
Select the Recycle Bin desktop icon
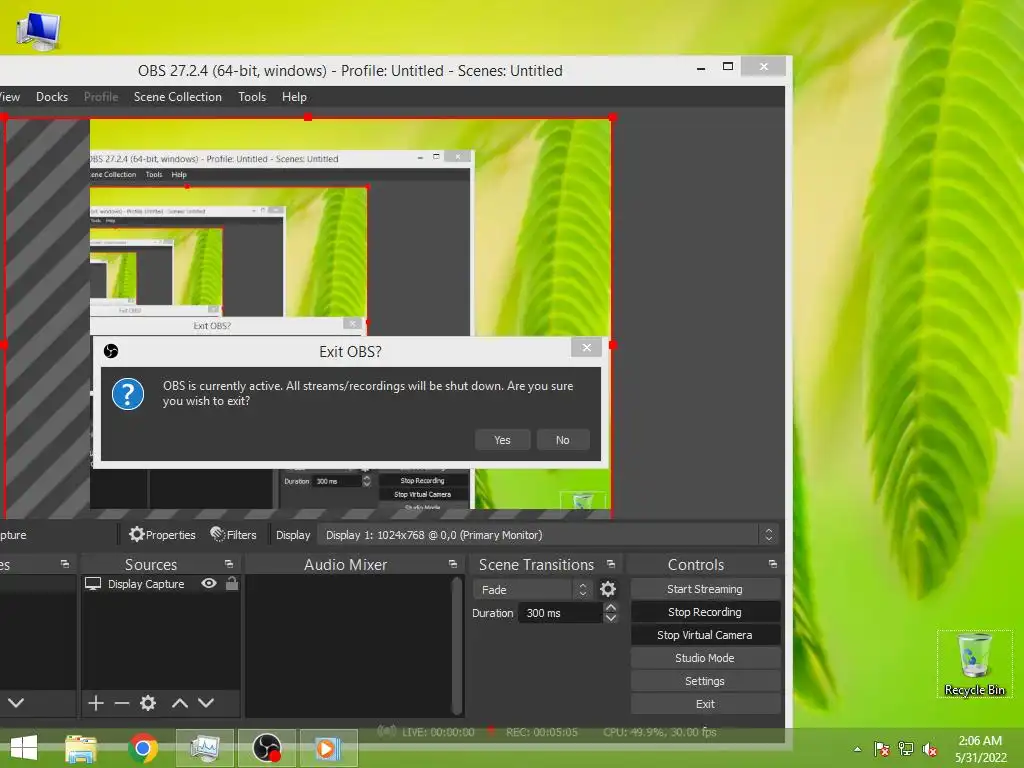[x=974, y=664]
